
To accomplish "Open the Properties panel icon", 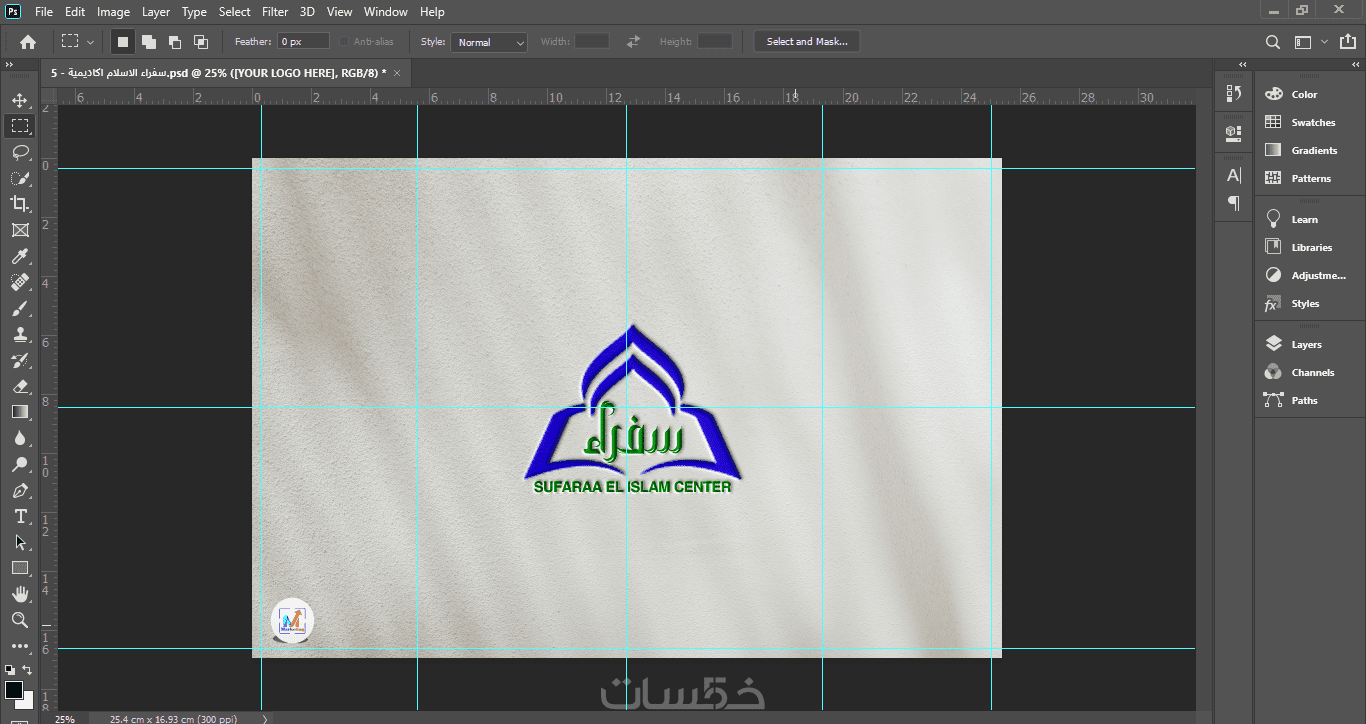I will click(1234, 133).
